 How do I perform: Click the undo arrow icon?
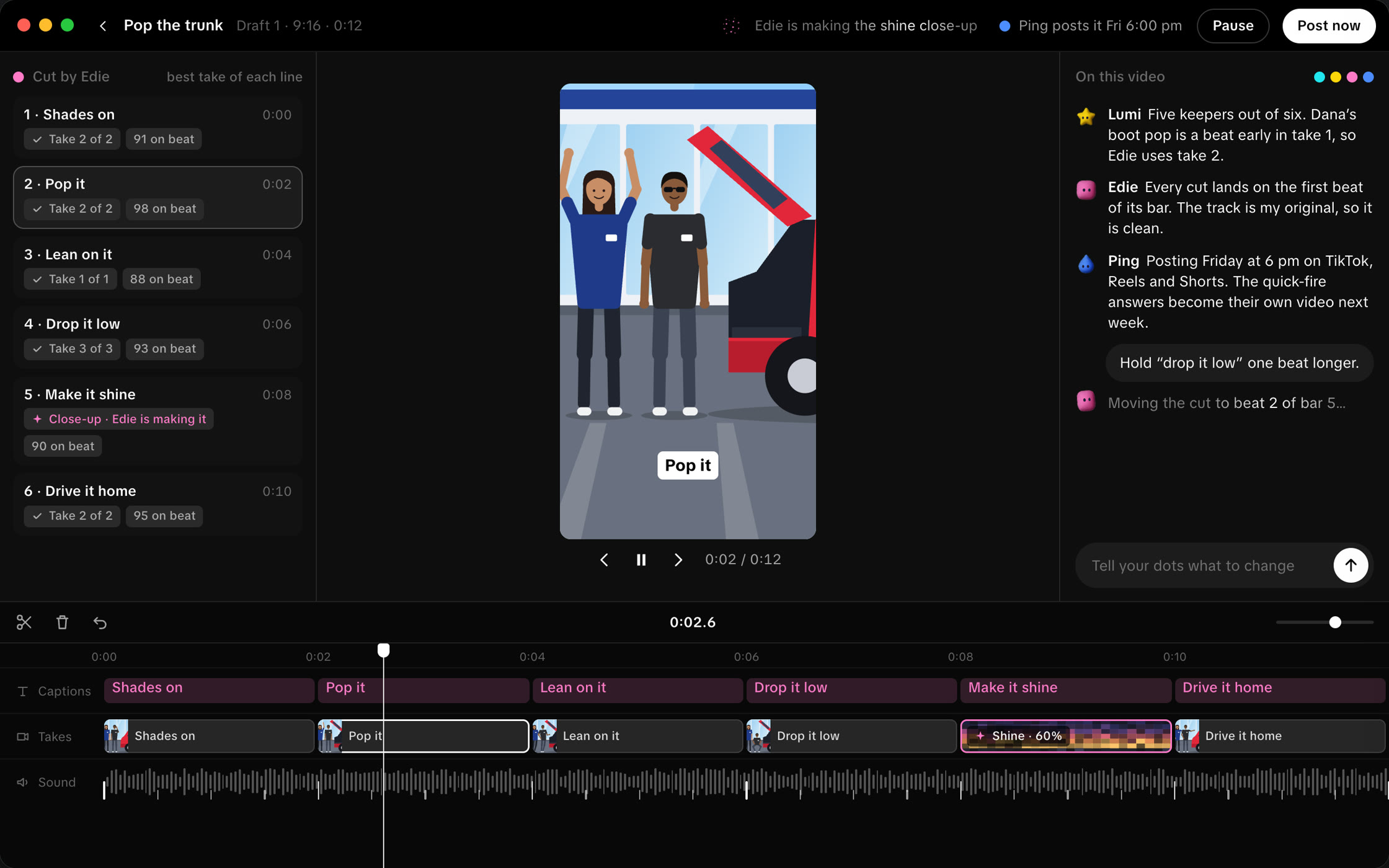click(100, 622)
